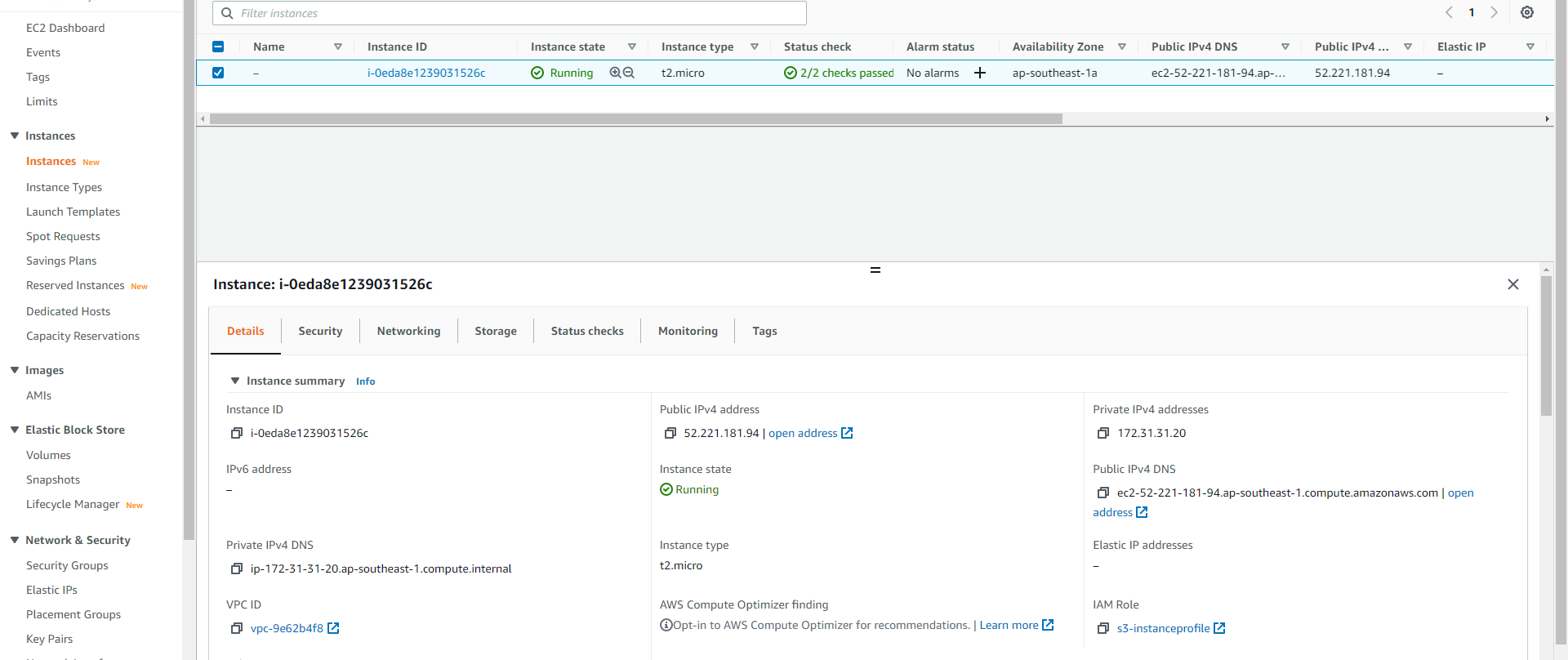Screen dimensions: 1568x660
Task: Zoom in icon beside Running state
Action: click(615, 73)
